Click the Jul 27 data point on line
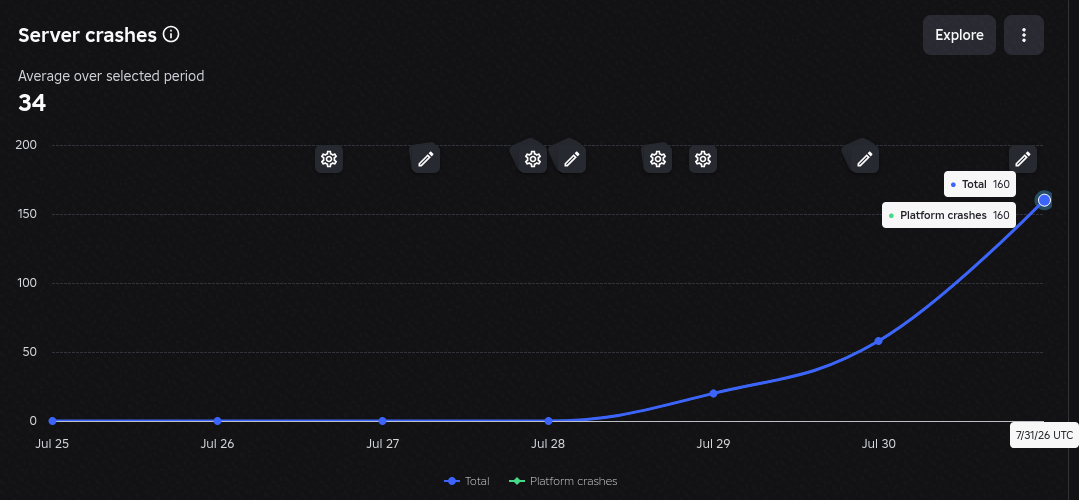Image resolution: width=1079 pixels, height=500 pixels. [383, 421]
